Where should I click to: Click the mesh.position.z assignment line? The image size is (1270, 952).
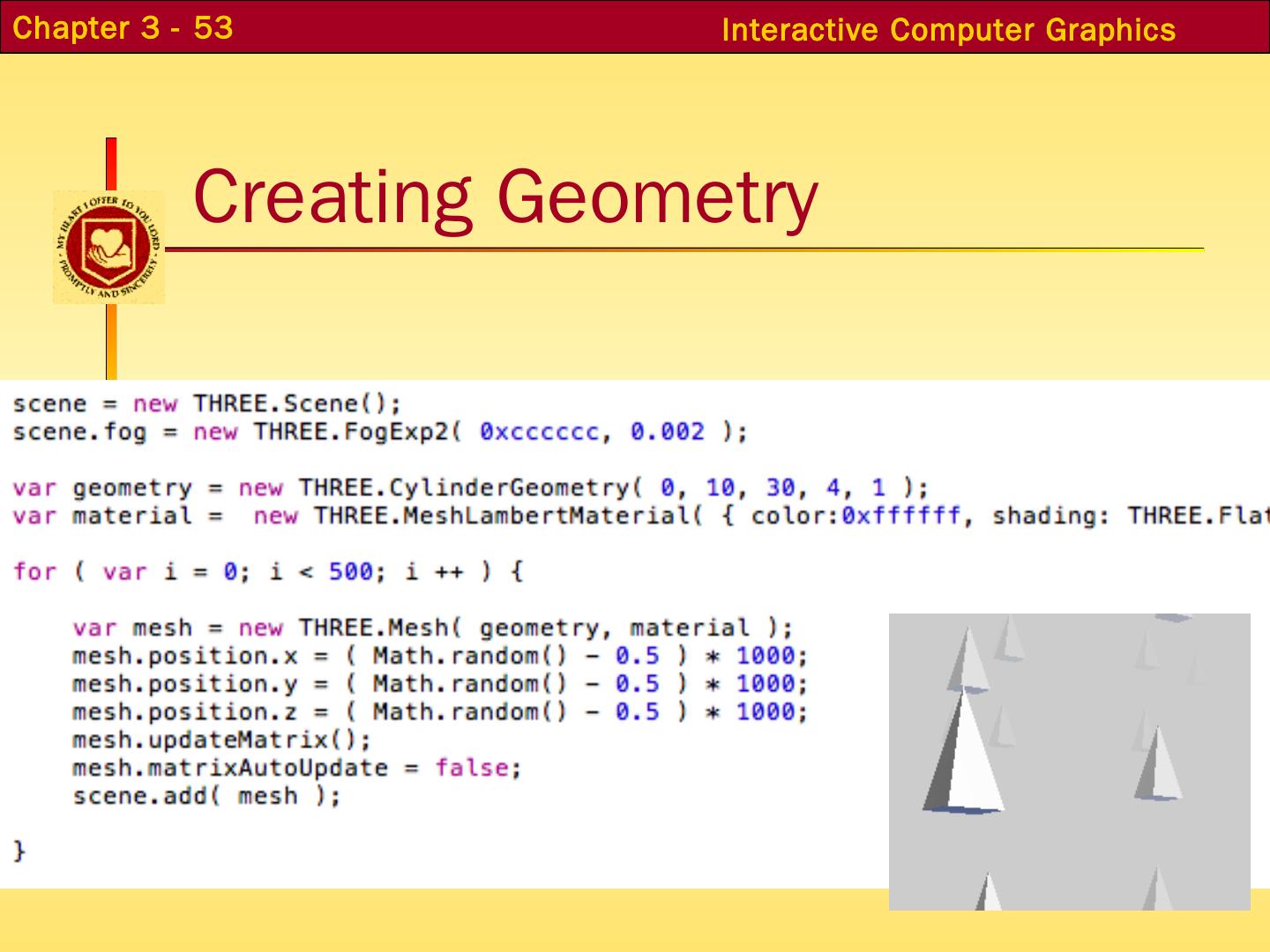coord(439,712)
